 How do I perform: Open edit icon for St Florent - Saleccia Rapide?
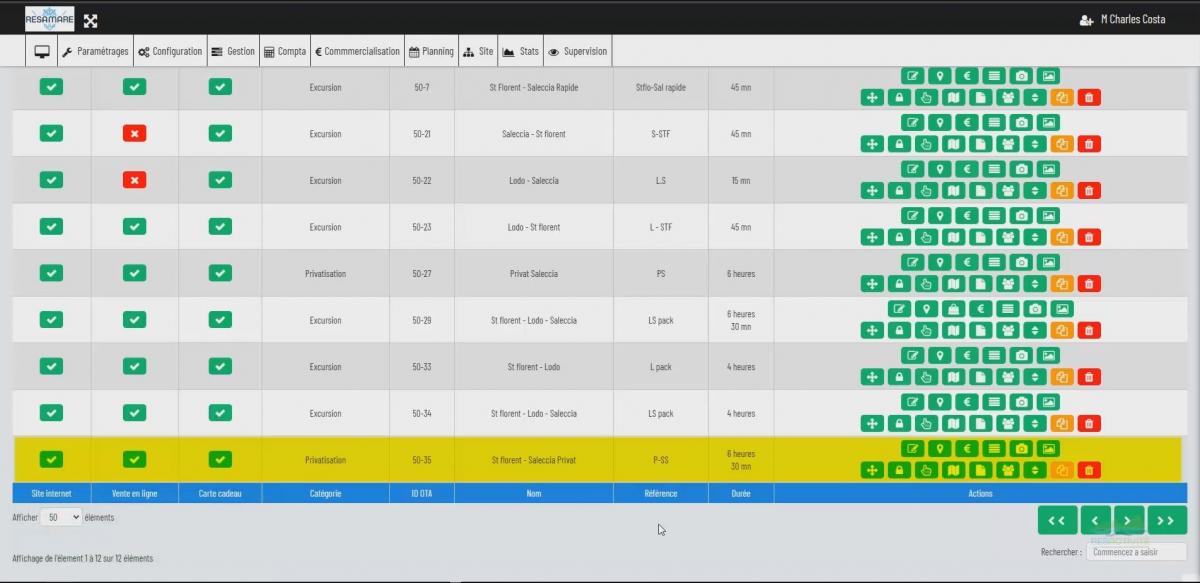click(x=912, y=76)
